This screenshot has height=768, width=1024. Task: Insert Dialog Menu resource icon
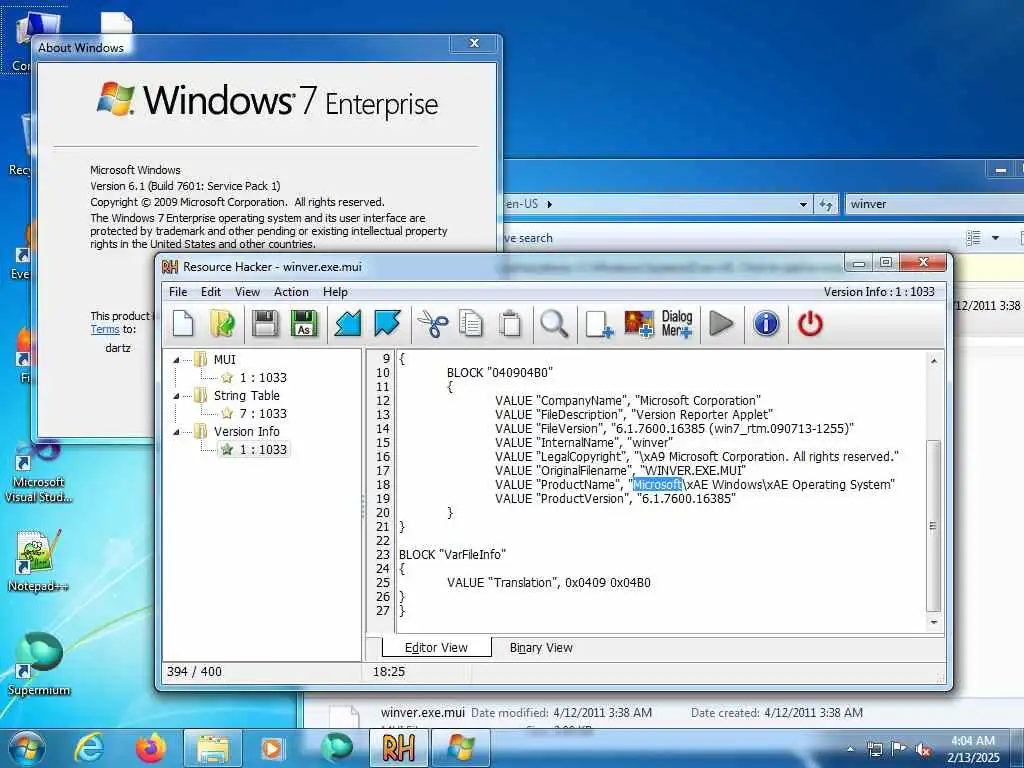677,323
